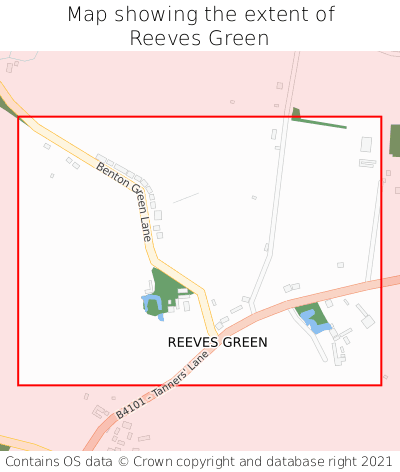This screenshot has height=472, width=400.
Task: Click the building at the far right of the map south of Tanners' Lane
Action: click(368, 322)
